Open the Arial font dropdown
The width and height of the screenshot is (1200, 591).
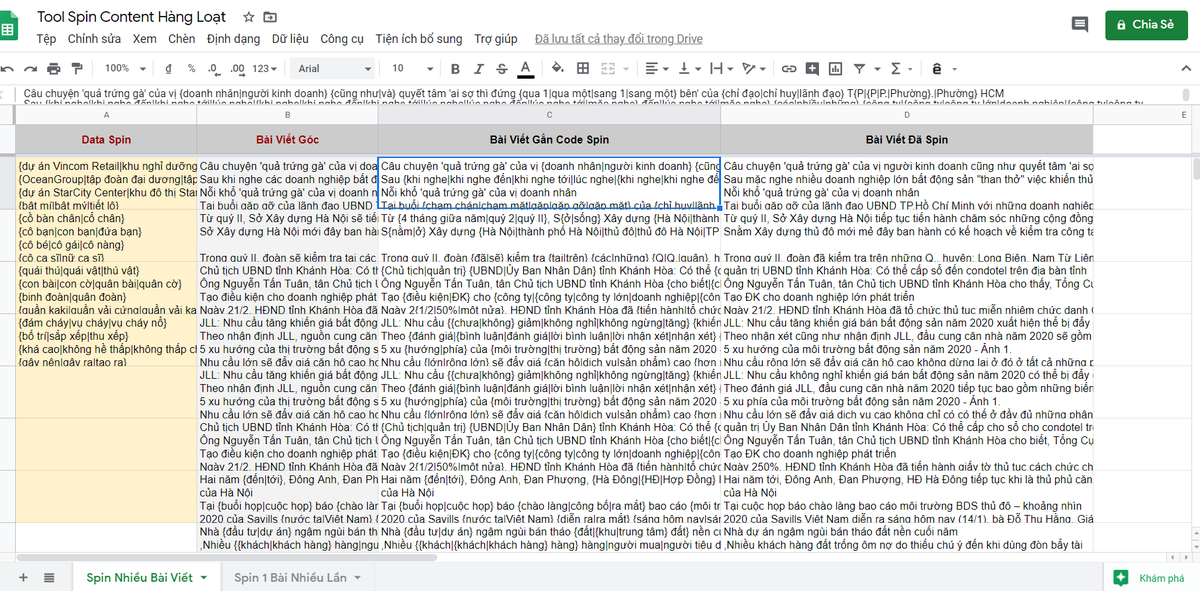334,68
